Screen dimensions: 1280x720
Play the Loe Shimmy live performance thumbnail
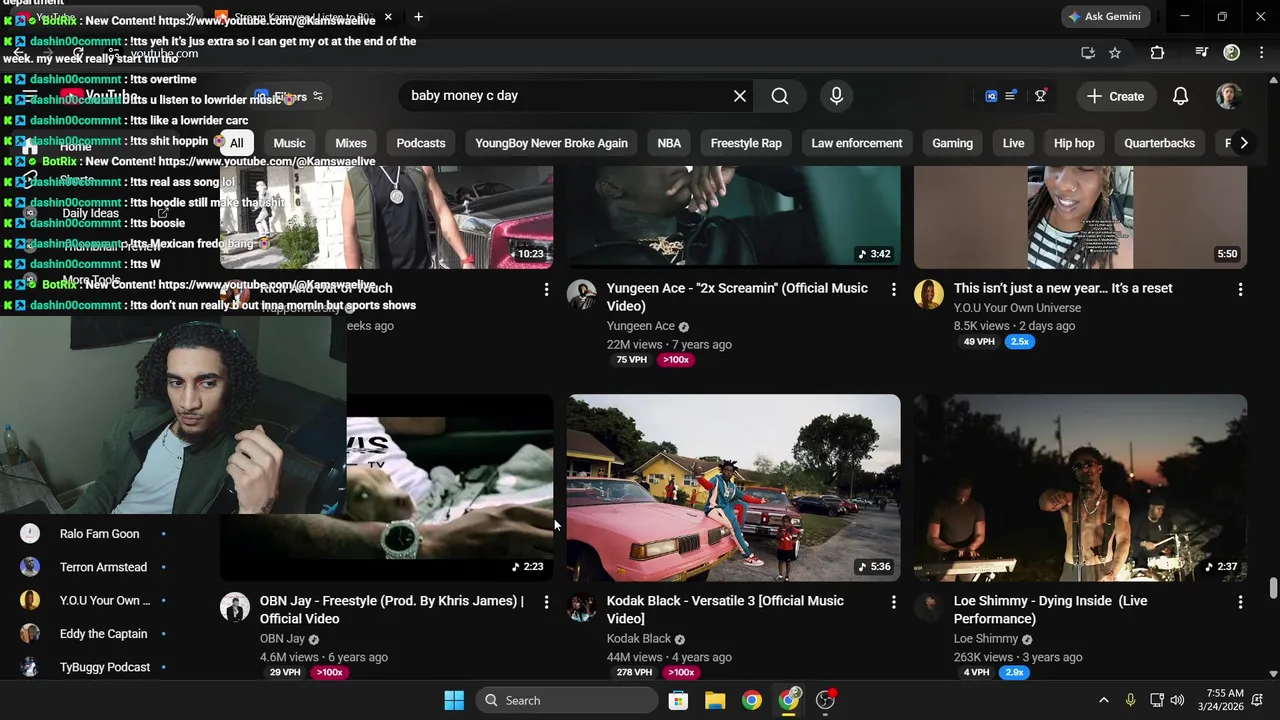click(1080, 487)
